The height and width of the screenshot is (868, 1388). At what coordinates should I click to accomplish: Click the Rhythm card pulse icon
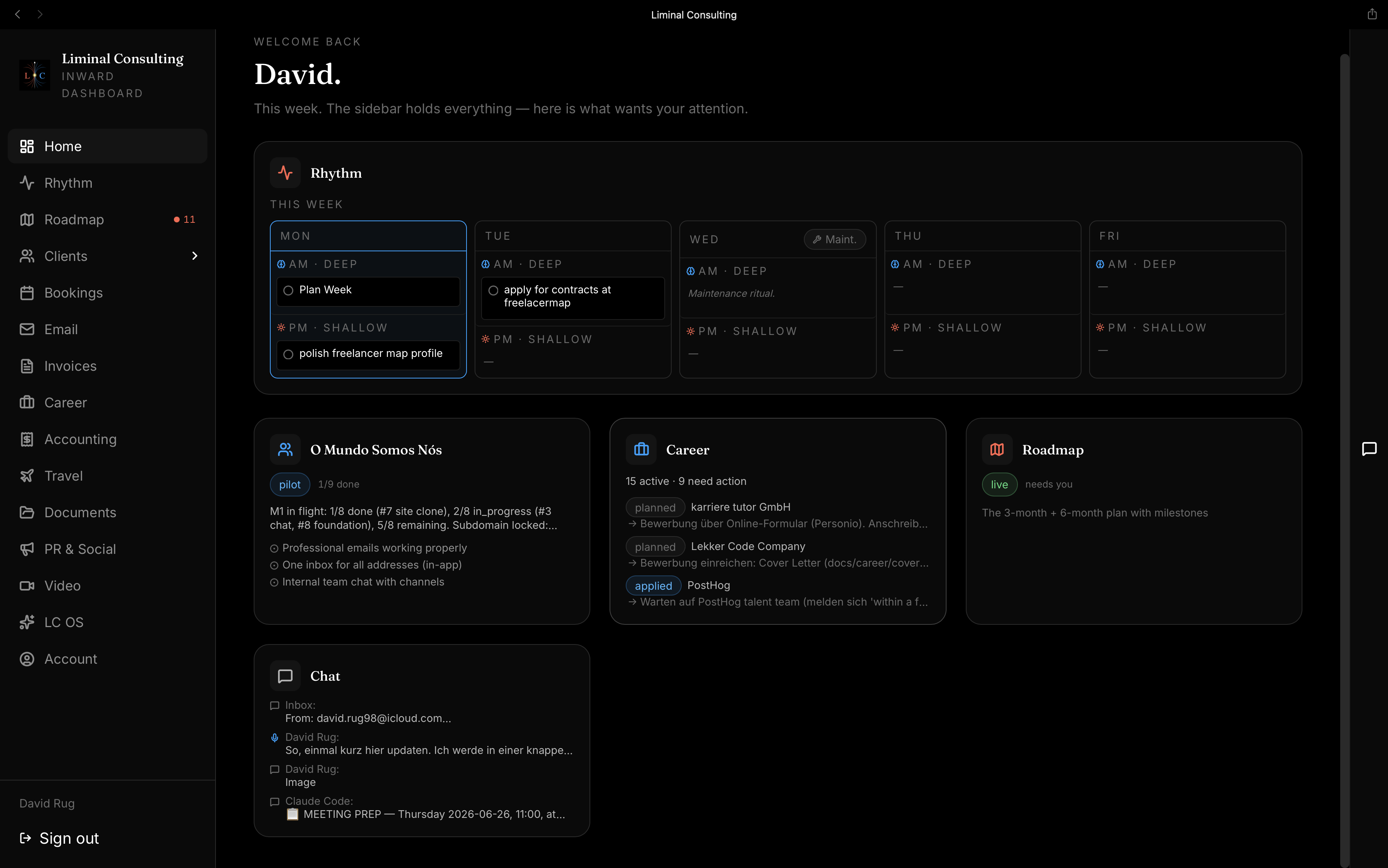(285, 173)
